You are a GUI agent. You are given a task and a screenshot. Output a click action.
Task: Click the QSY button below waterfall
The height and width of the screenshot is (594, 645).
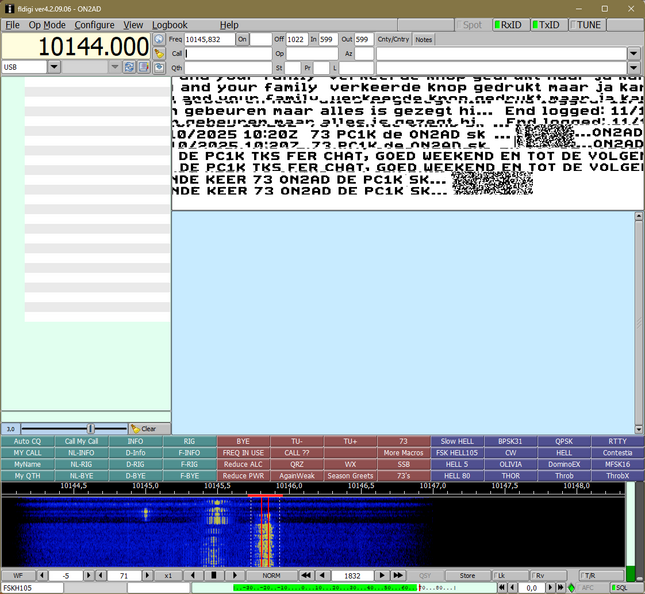(425, 575)
